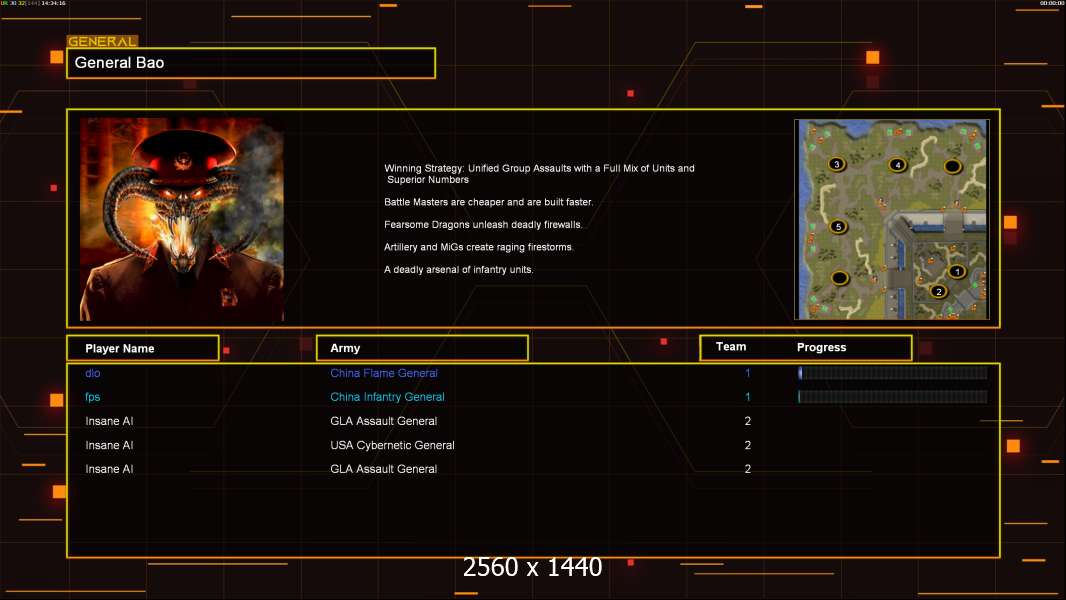The width and height of the screenshot is (1066, 600).
Task: Click start position marker 2 on minimap
Action: pyautogui.click(x=939, y=292)
